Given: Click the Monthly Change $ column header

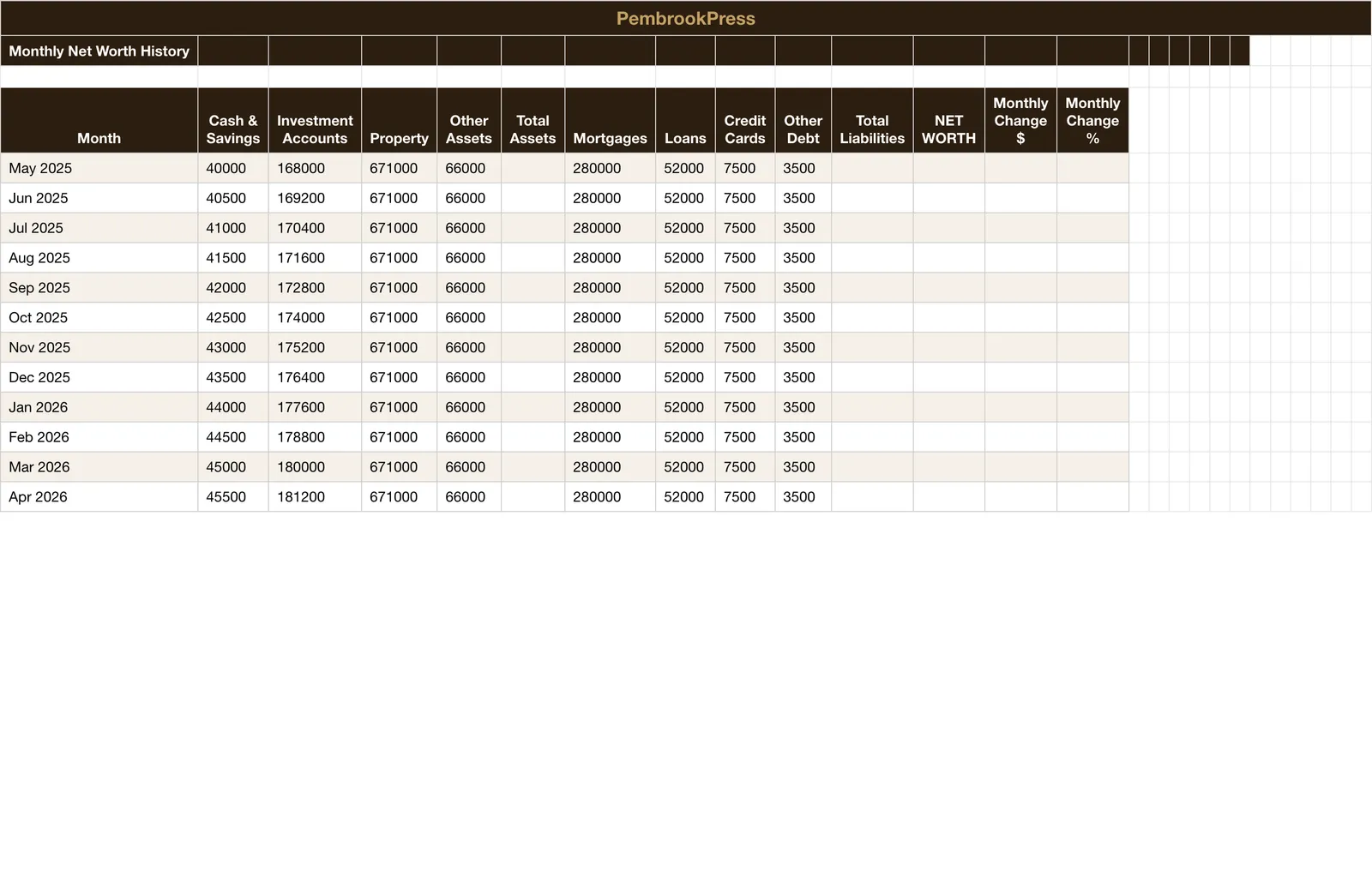Looking at the screenshot, I should click(1021, 121).
